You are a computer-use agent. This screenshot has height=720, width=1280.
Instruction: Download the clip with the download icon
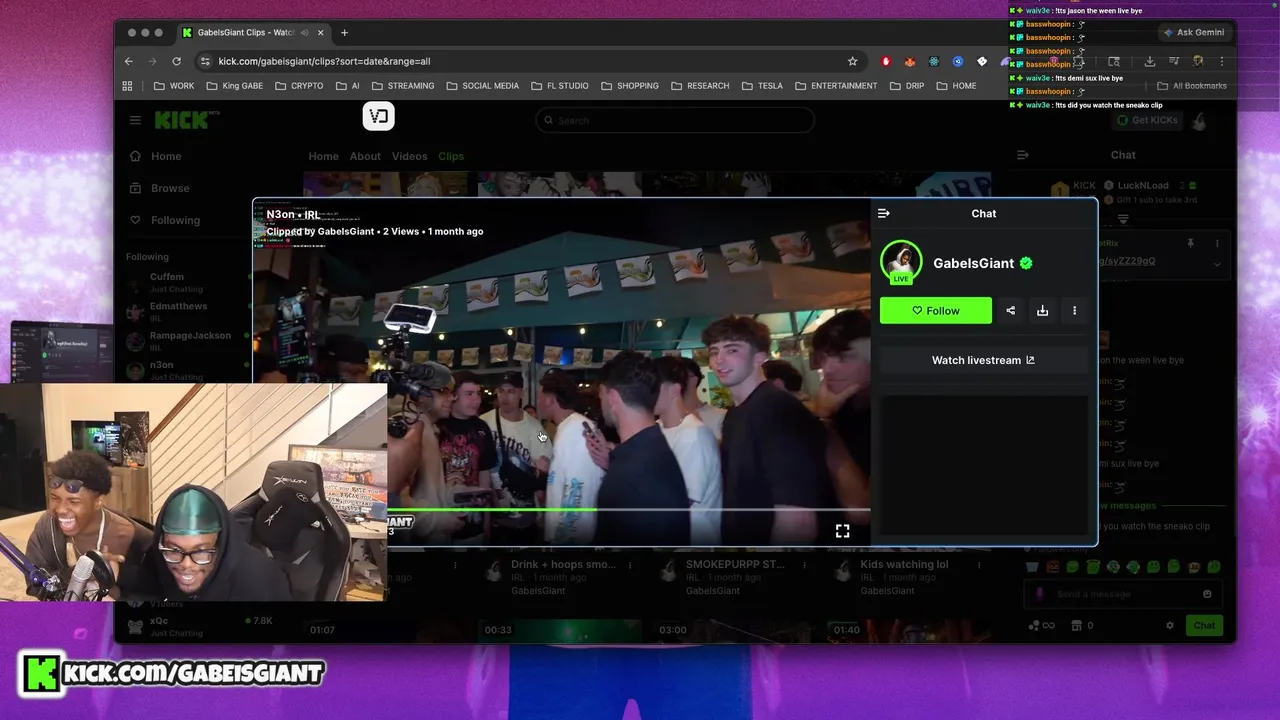pos(1042,311)
